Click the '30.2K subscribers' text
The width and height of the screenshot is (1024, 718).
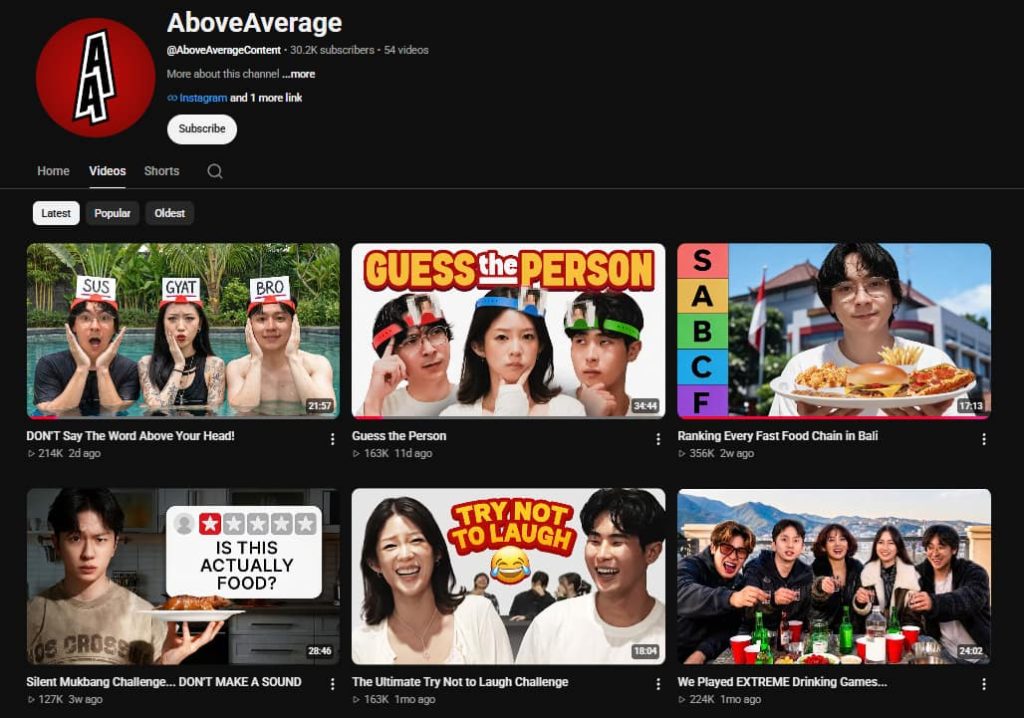(x=332, y=50)
